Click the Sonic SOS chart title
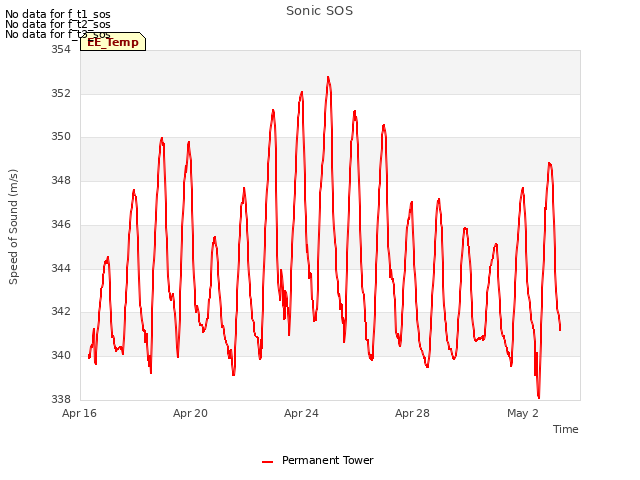Viewport: 640px width, 480px height. [319, 11]
